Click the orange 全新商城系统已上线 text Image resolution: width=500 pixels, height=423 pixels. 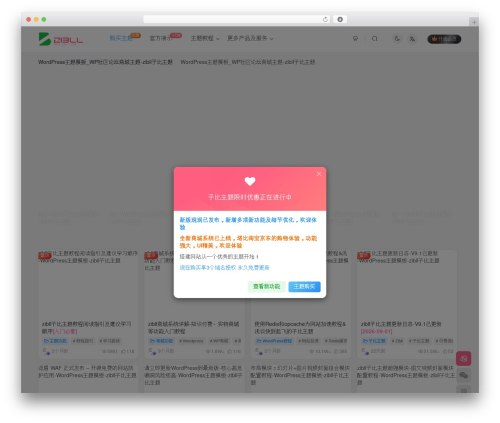pos(248,242)
